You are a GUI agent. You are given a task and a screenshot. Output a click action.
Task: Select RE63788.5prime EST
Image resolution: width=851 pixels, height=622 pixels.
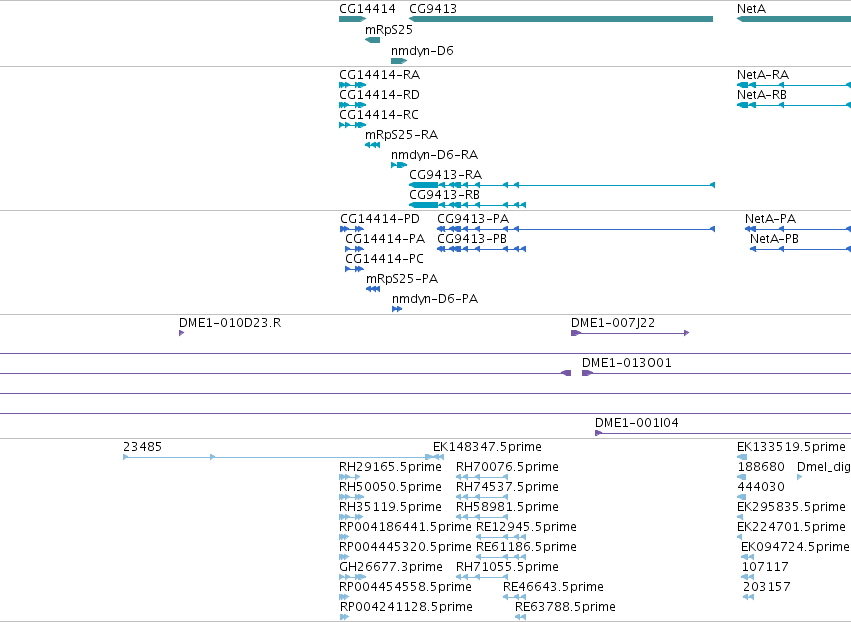click(x=520, y=617)
